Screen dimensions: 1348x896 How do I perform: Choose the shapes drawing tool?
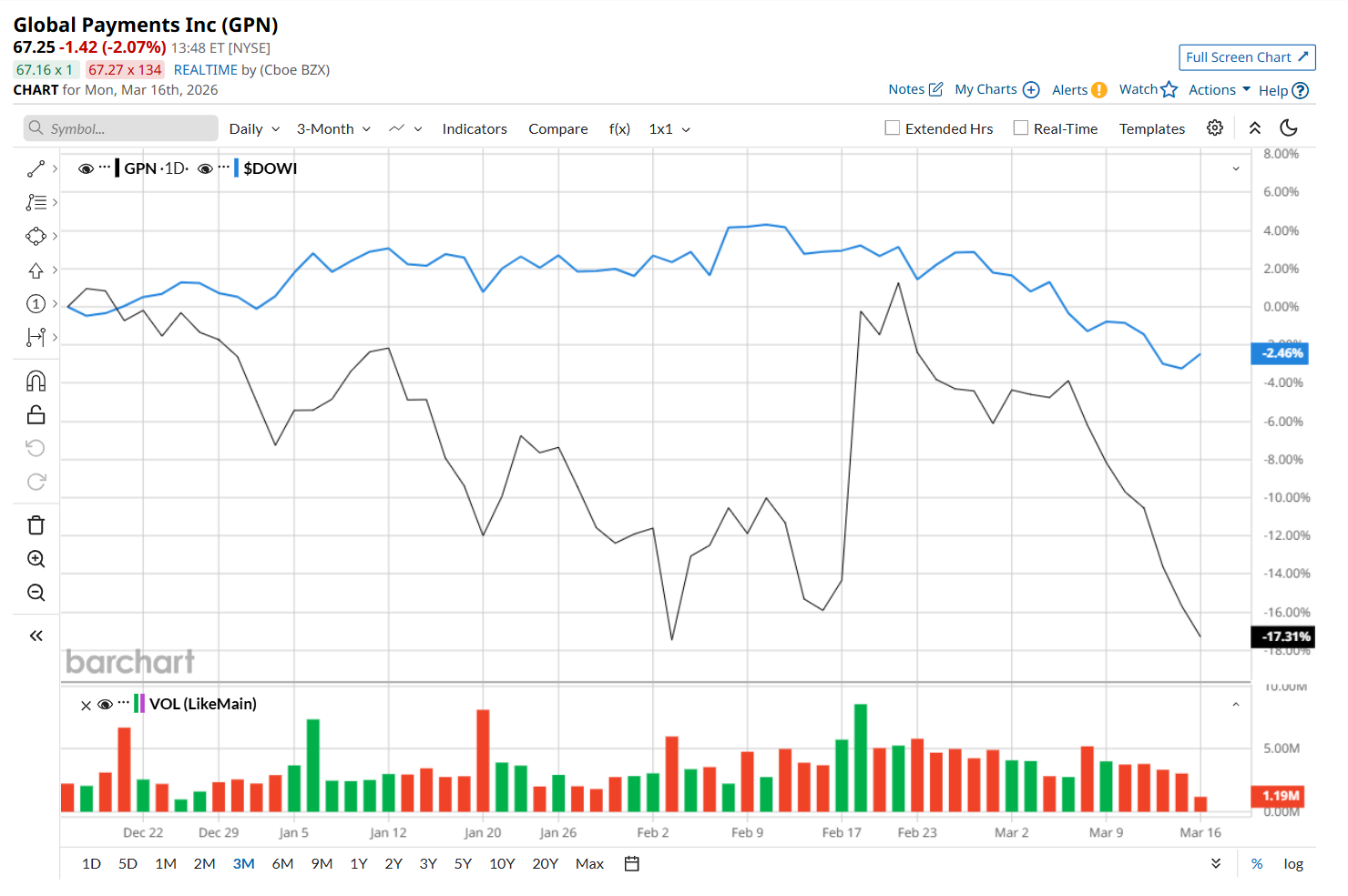(x=36, y=236)
